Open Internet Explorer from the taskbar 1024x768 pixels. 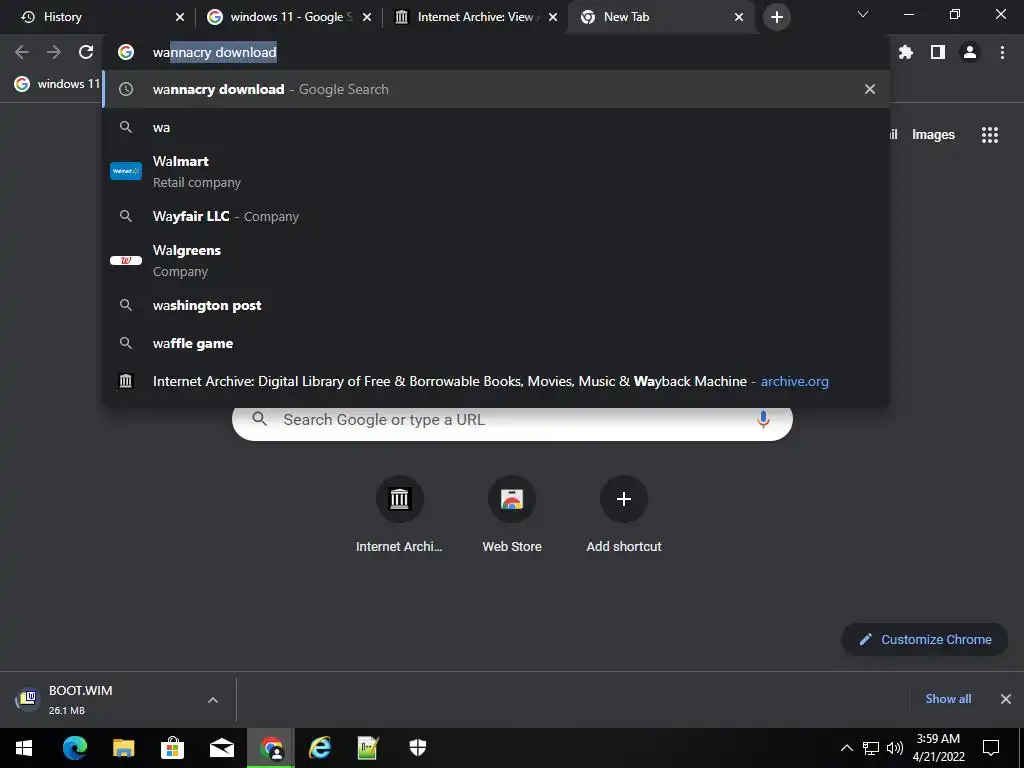[x=320, y=748]
